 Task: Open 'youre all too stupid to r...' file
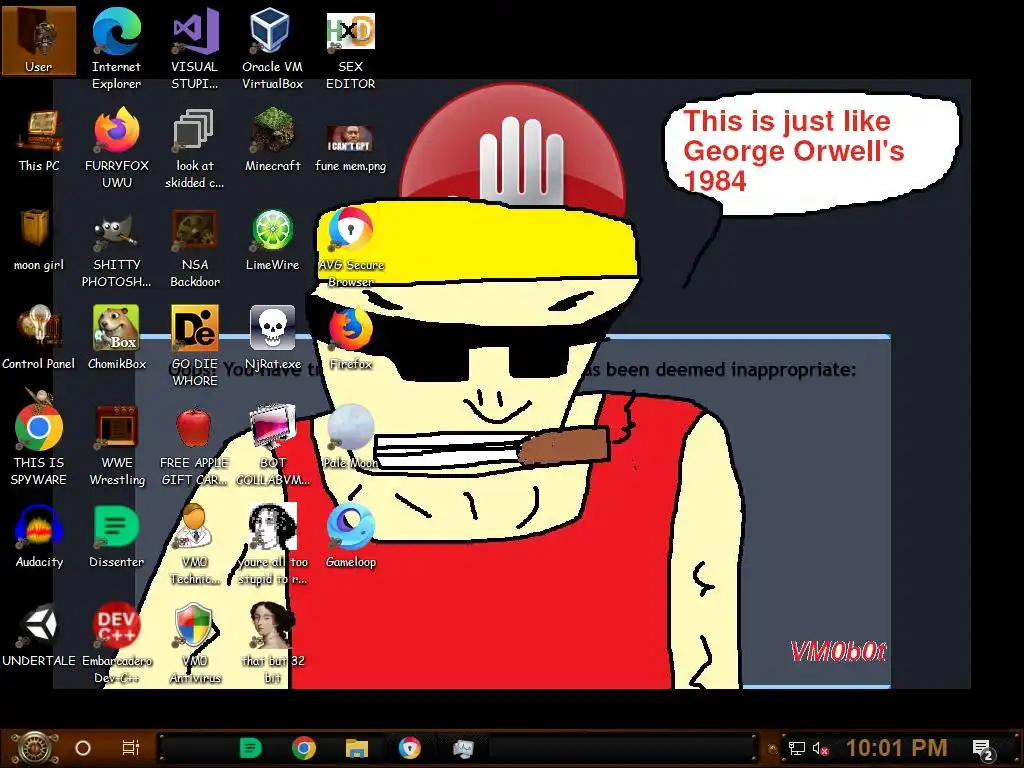coord(272,545)
